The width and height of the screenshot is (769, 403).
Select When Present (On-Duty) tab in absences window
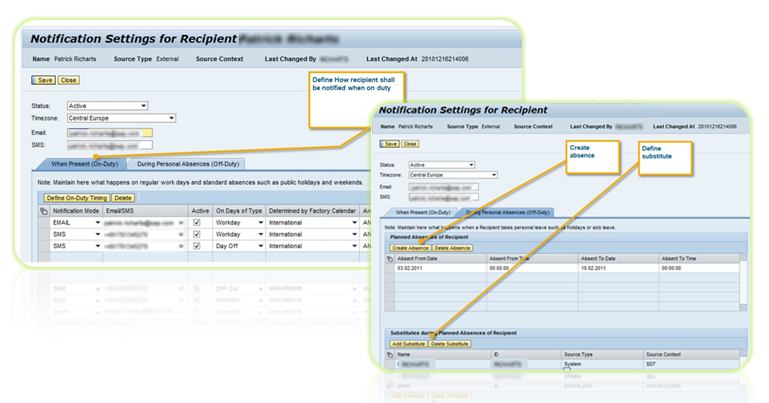pyautogui.click(x=423, y=212)
